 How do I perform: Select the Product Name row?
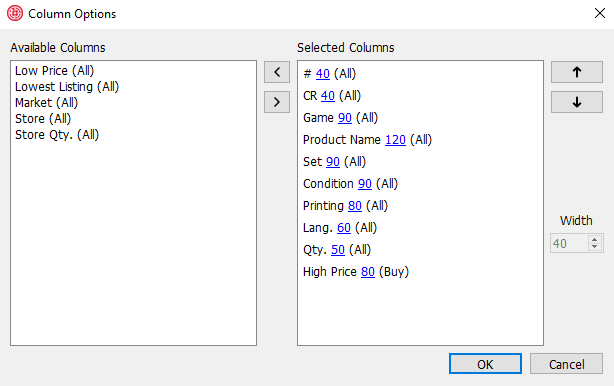[420, 140]
